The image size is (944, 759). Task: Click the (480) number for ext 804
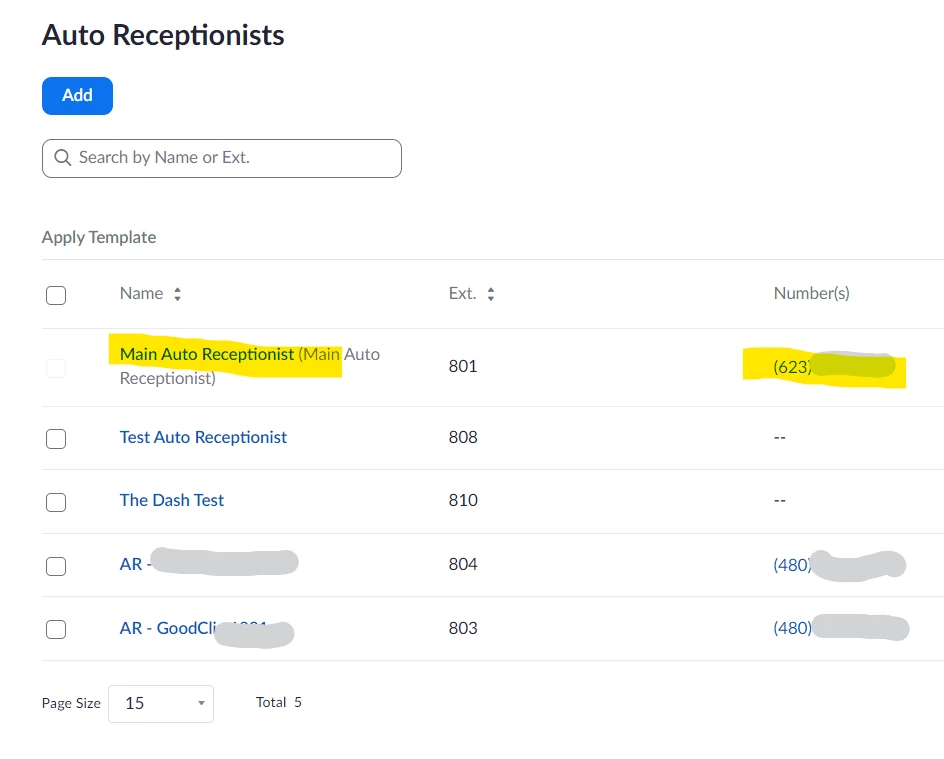pyautogui.click(x=839, y=565)
